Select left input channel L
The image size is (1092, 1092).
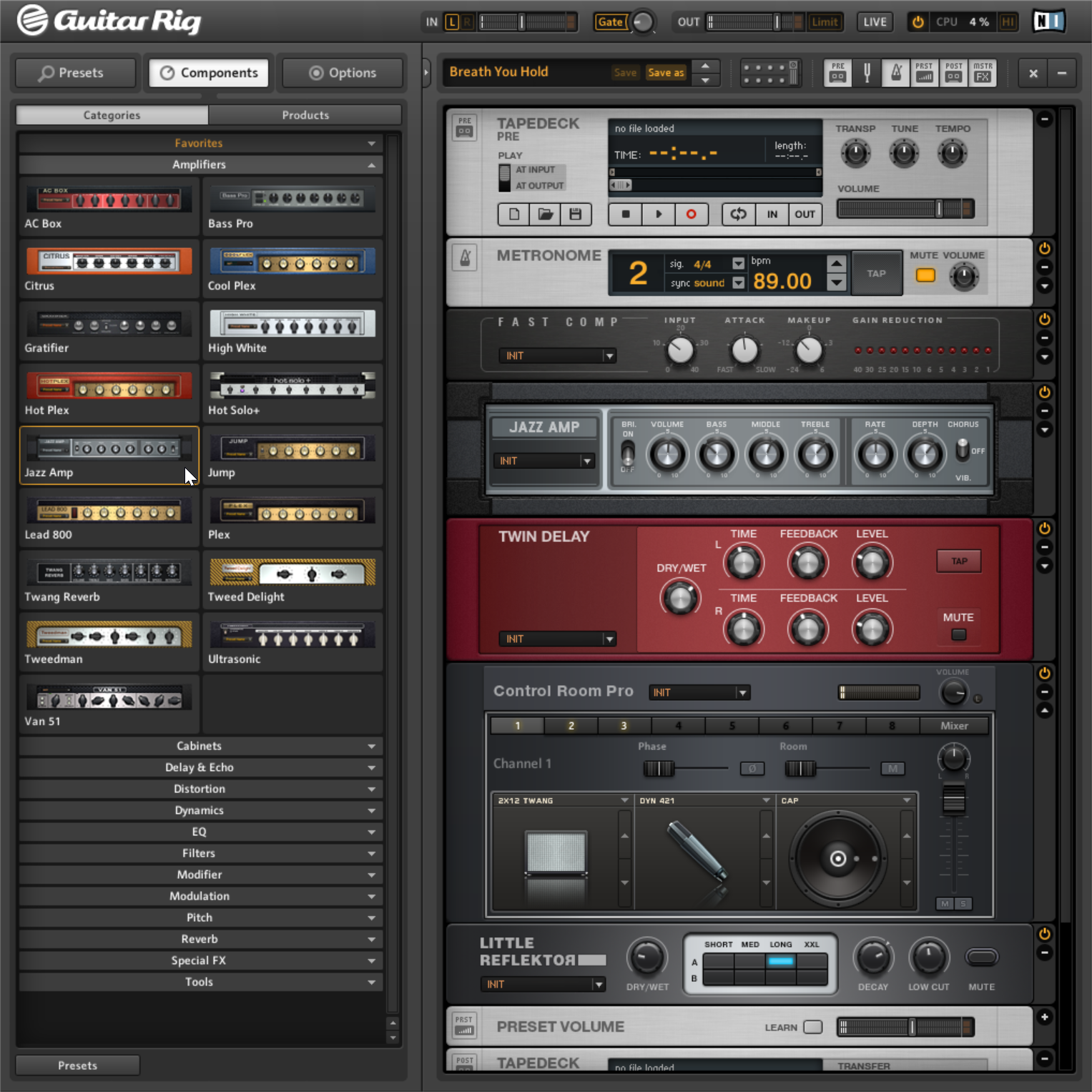(452, 22)
